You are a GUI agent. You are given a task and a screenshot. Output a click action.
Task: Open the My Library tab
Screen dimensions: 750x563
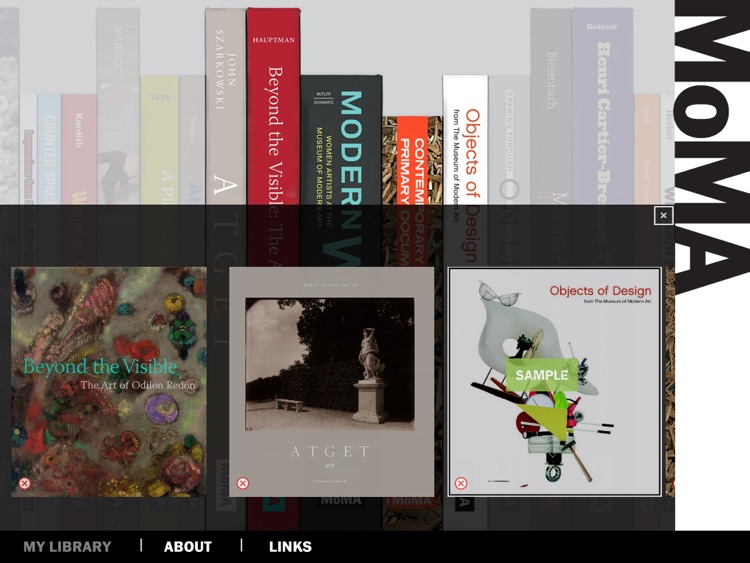pyautogui.click(x=67, y=546)
